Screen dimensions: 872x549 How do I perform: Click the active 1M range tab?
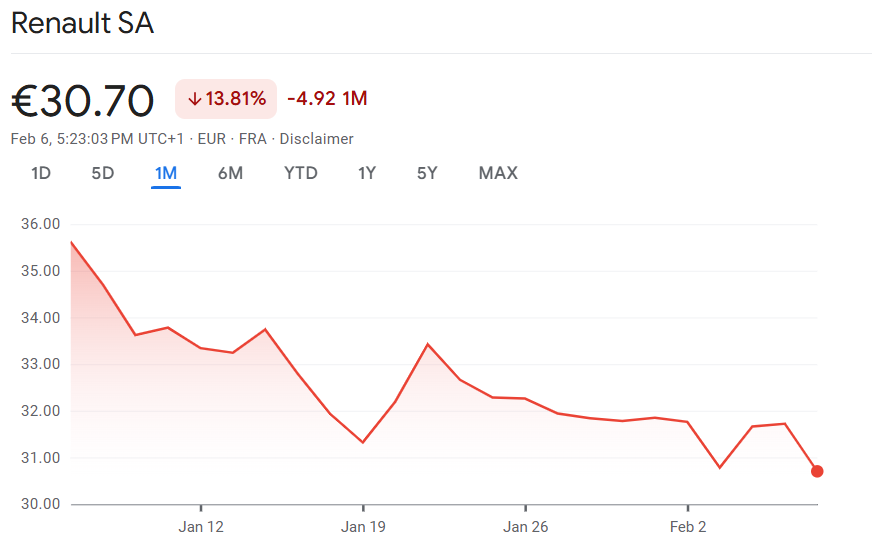tap(166, 173)
